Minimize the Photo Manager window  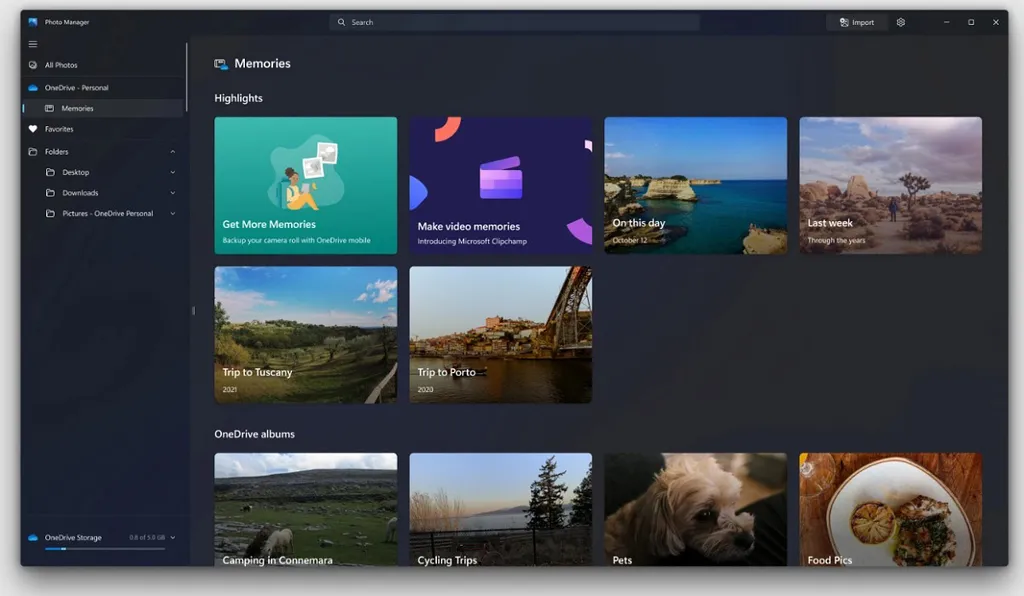pyautogui.click(x=946, y=22)
